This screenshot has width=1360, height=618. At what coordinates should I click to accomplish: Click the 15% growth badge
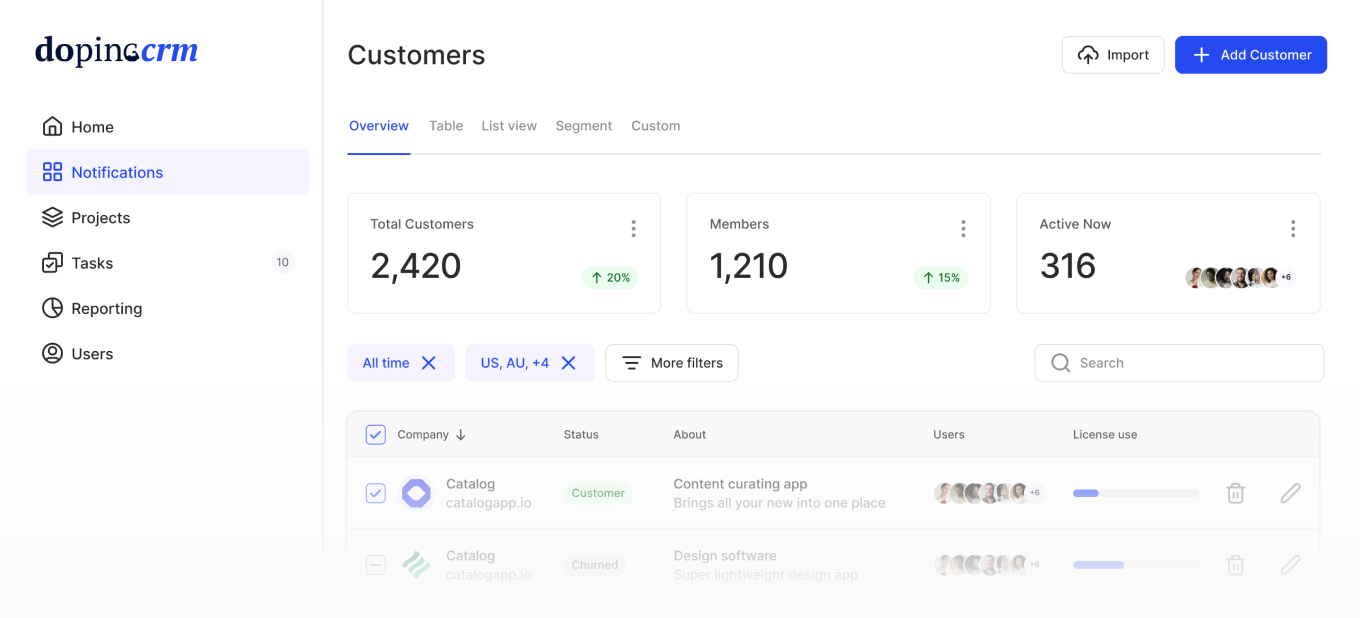pos(941,278)
